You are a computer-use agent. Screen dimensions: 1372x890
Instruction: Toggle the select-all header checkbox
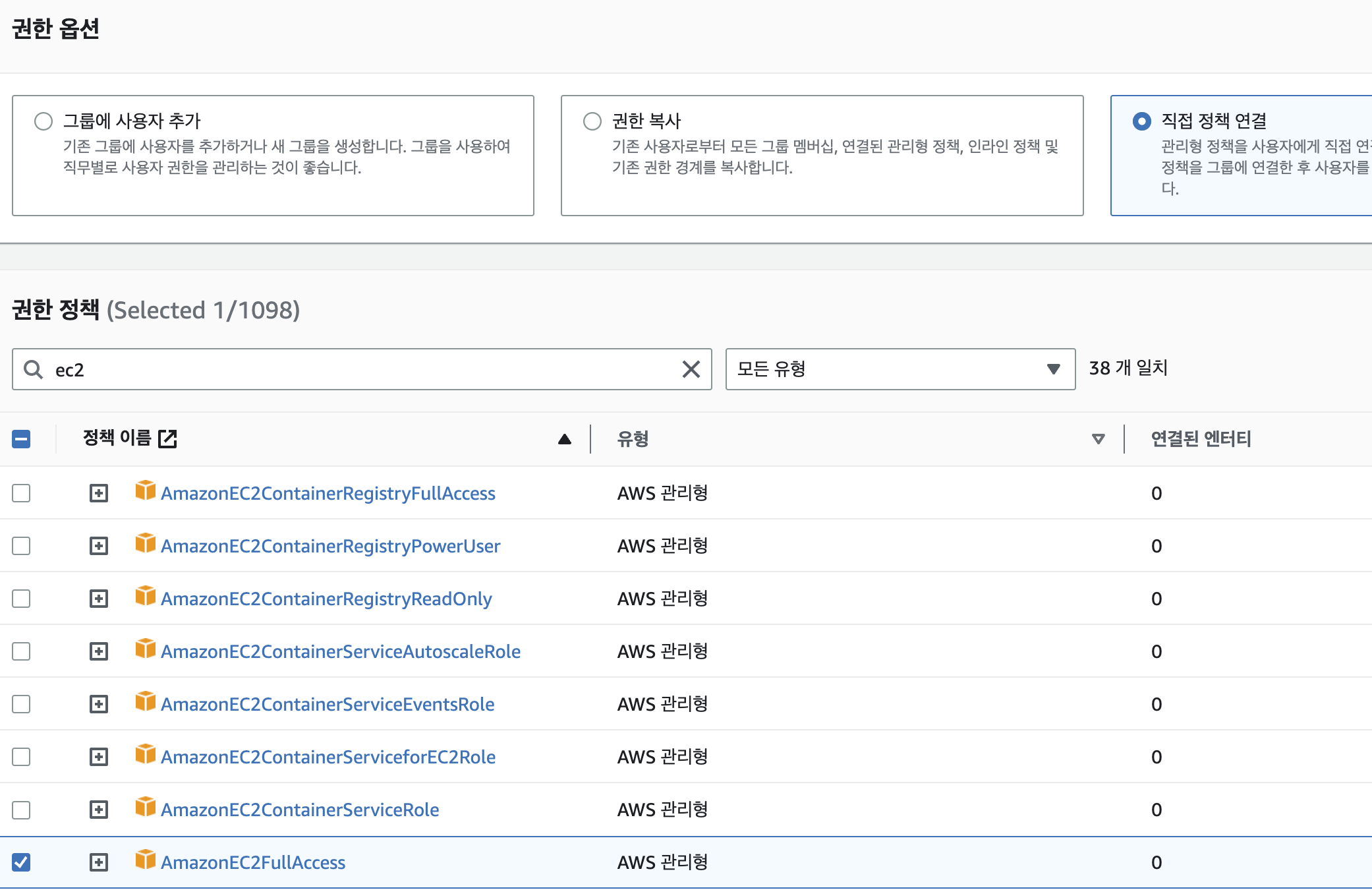[21, 439]
